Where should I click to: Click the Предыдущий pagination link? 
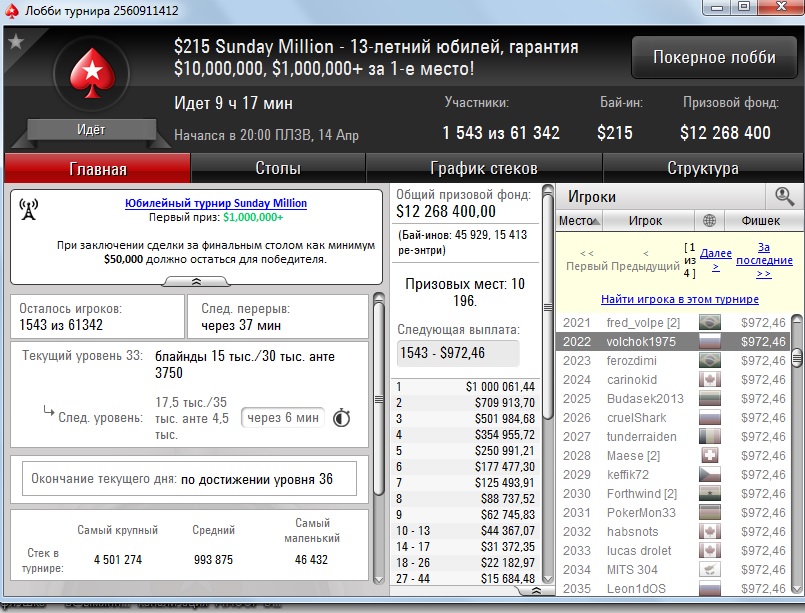tap(645, 260)
